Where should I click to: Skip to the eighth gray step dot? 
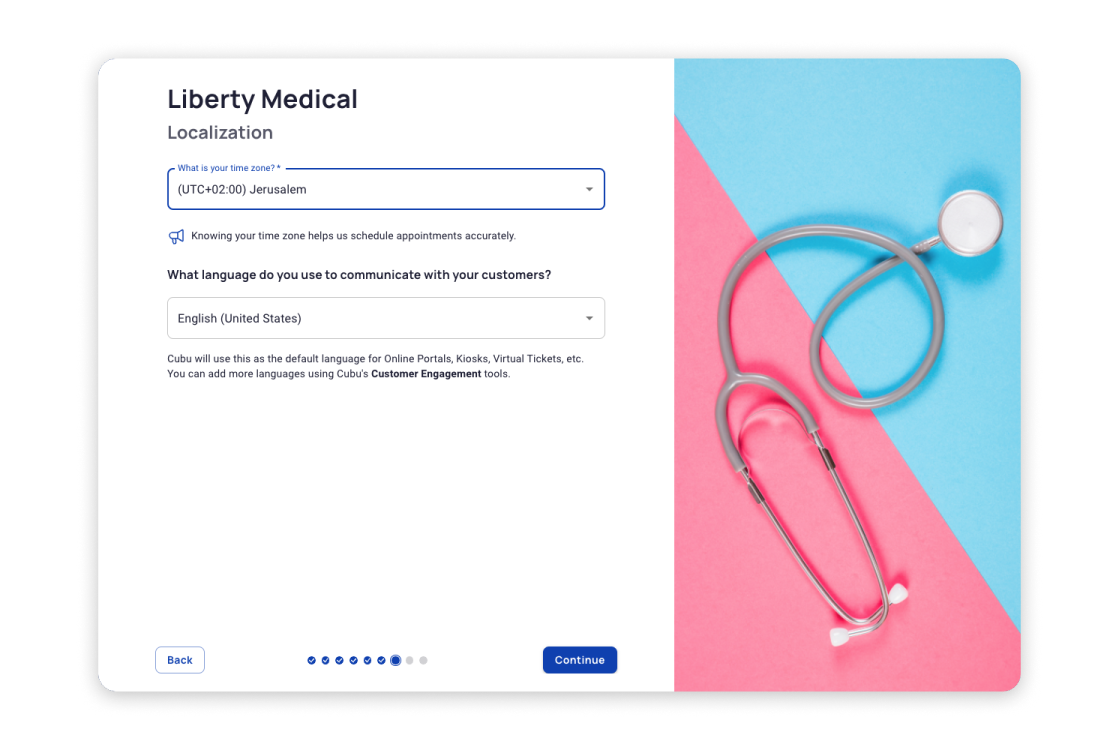pyautogui.click(x=410, y=660)
